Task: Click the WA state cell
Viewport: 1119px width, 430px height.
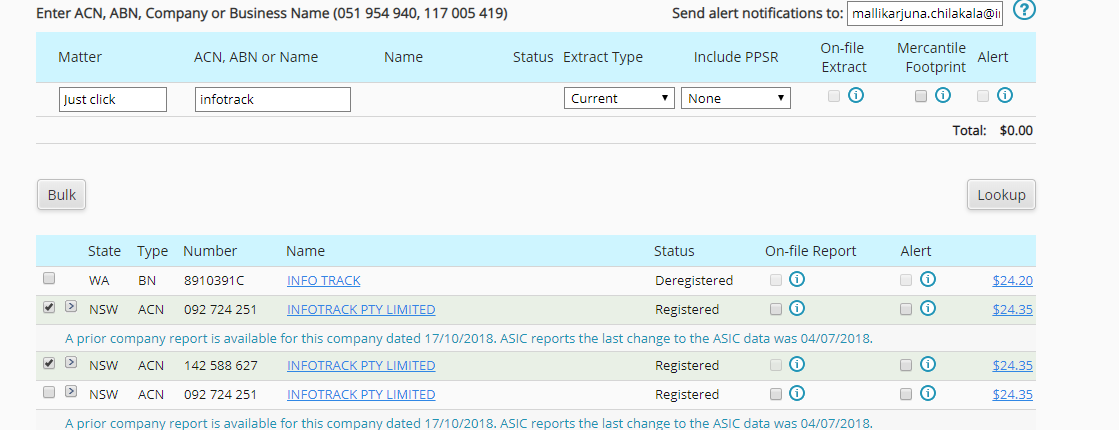Action: (x=99, y=281)
